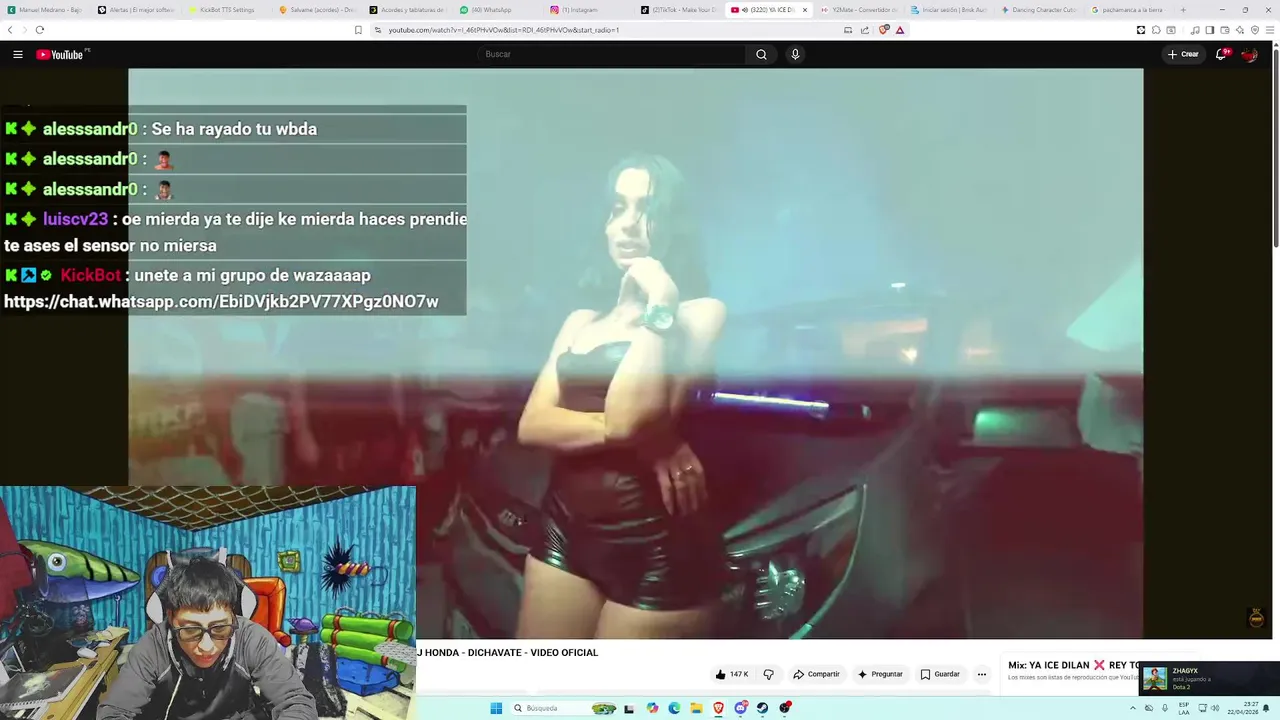Show hidden system tray icons

(1133, 708)
